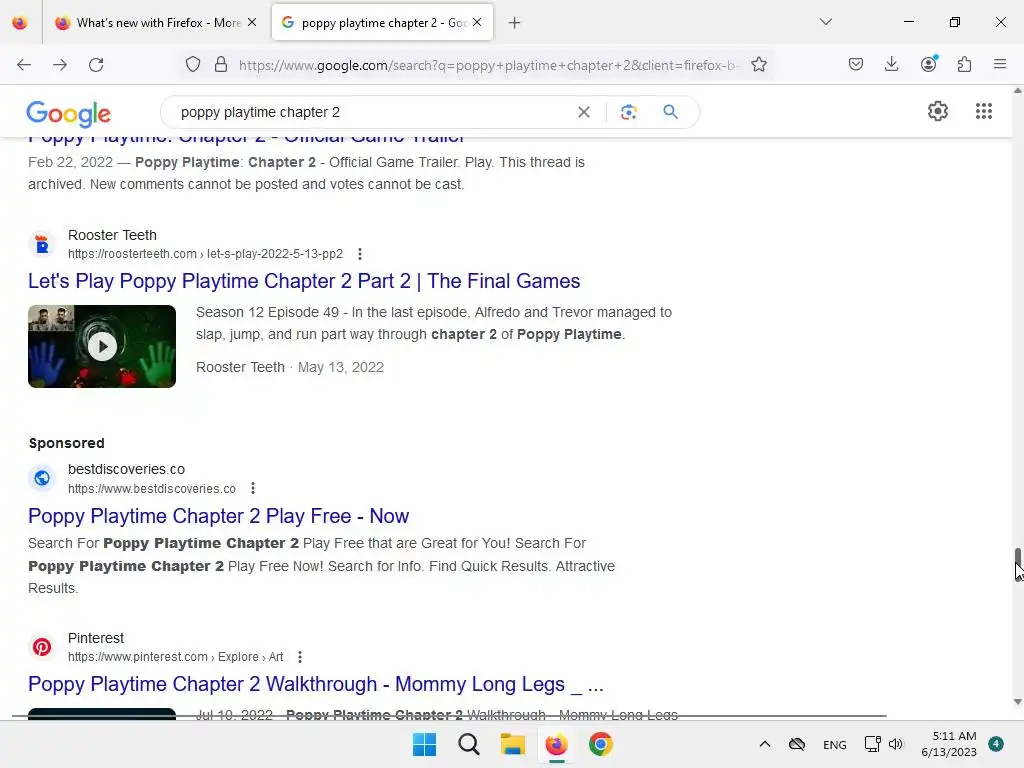
Task: Open Save to Pocket
Action: click(x=856, y=65)
